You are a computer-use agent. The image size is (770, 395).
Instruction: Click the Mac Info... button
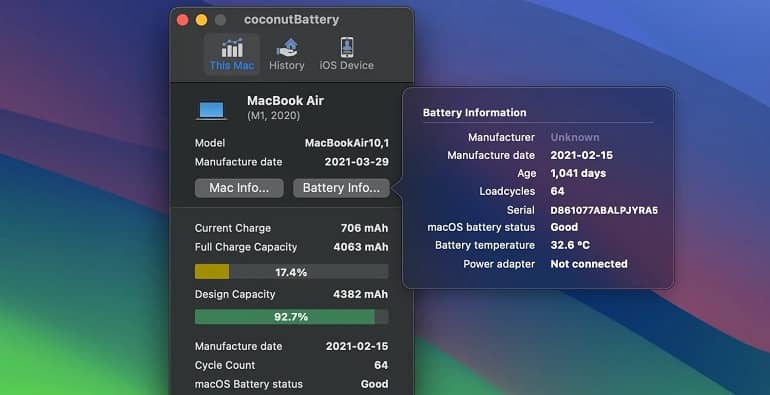pos(239,188)
